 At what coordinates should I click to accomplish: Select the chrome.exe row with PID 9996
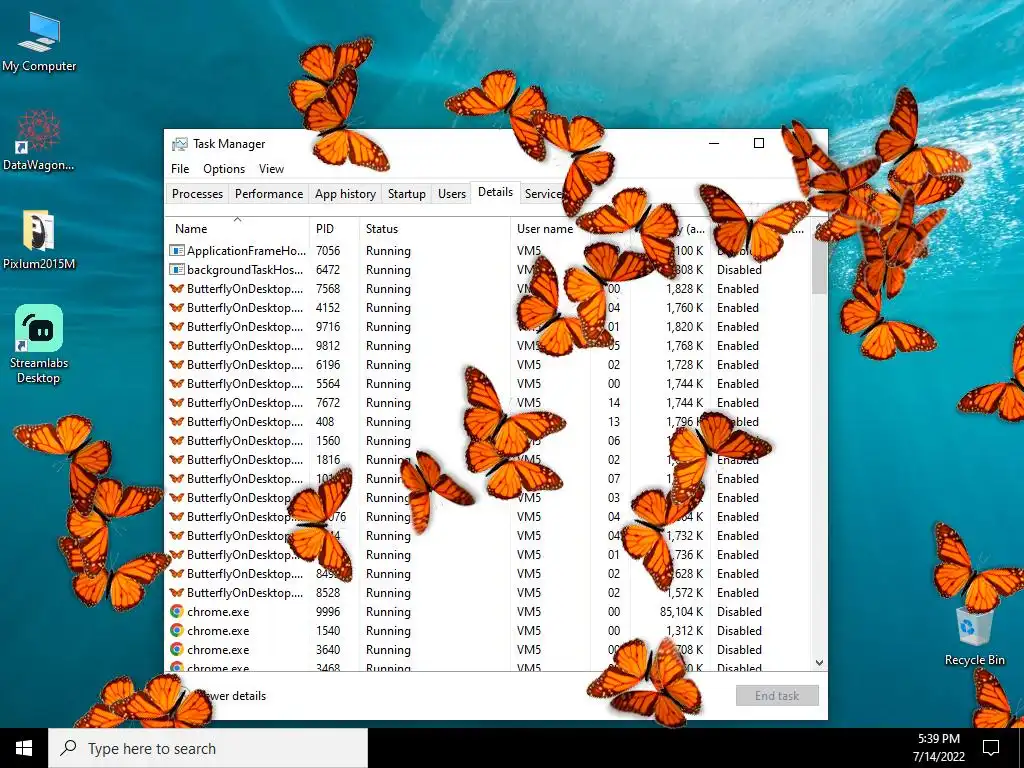click(x=488, y=611)
